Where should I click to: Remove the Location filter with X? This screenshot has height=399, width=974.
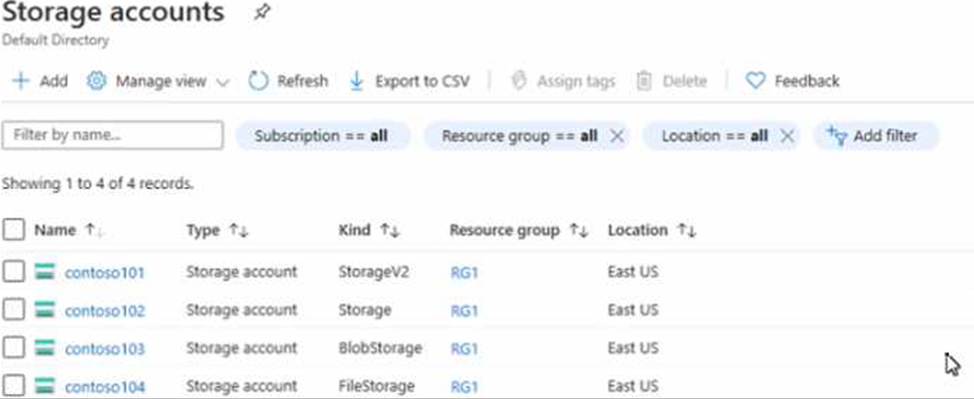pyautogui.click(x=787, y=135)
